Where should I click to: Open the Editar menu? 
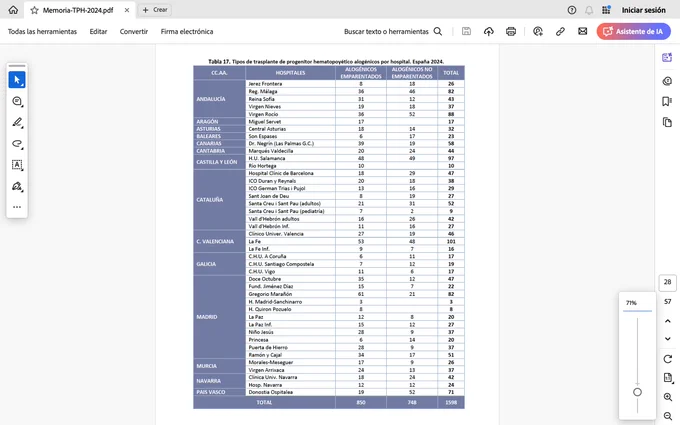point(98,31)
